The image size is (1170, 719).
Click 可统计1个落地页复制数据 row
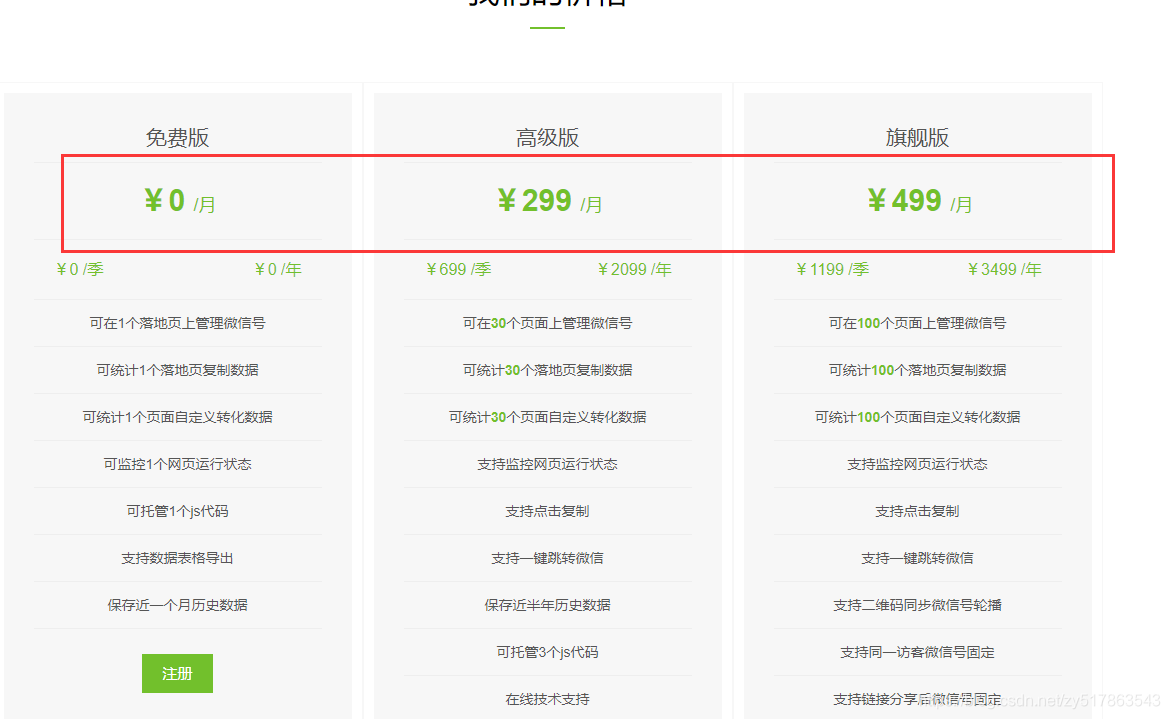[x=178, y=370]
